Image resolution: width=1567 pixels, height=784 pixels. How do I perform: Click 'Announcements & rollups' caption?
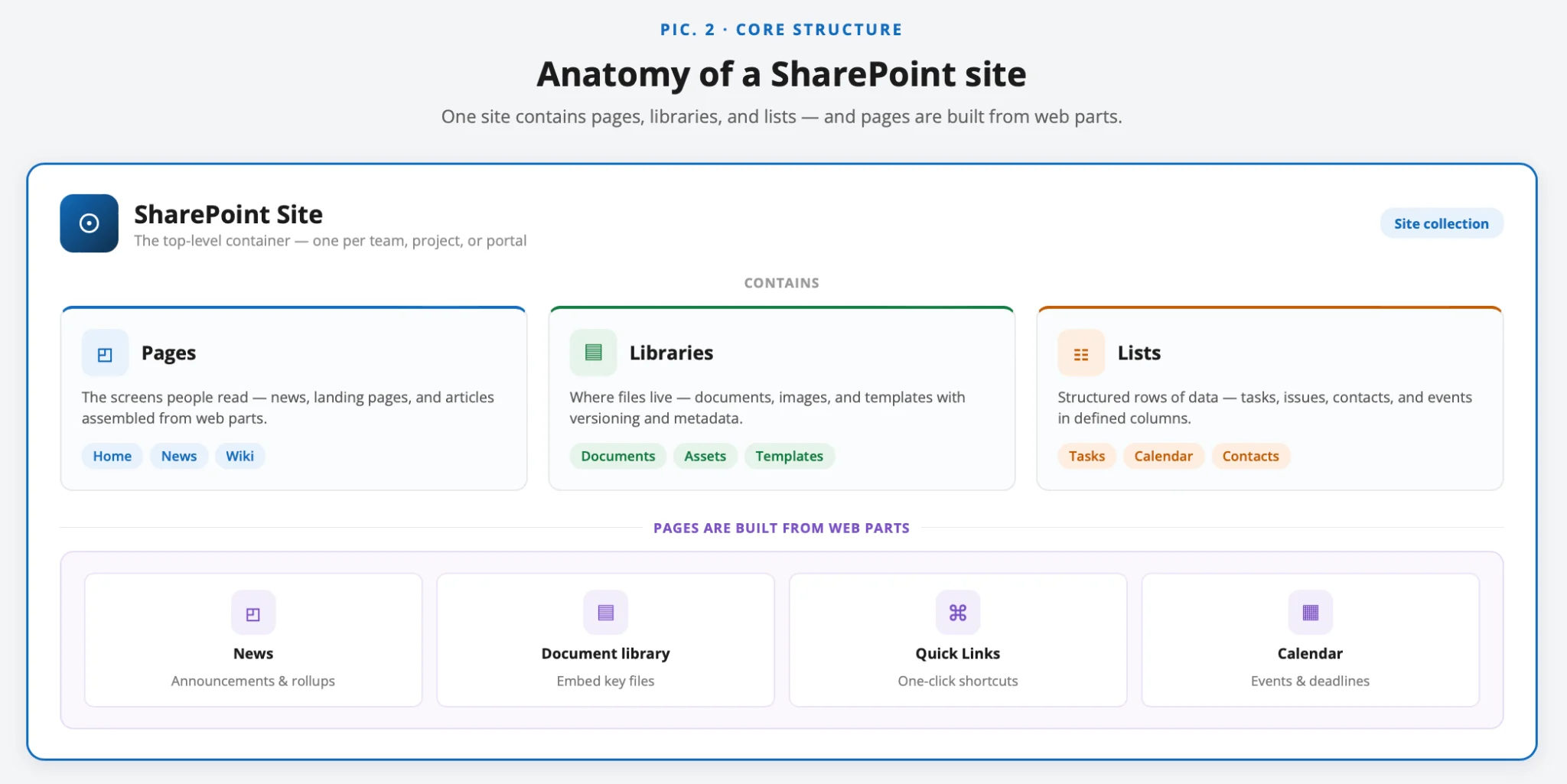[253, 681]
